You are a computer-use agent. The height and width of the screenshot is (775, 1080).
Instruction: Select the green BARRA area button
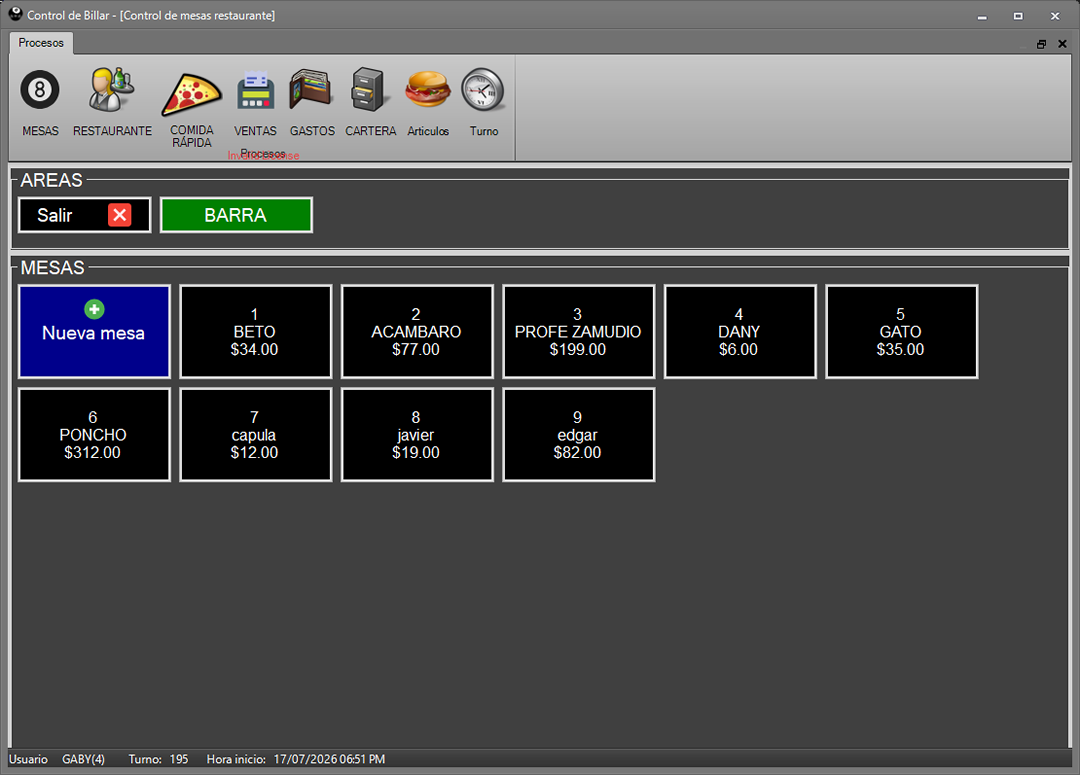pyautogui.click(x=236, y=215)
